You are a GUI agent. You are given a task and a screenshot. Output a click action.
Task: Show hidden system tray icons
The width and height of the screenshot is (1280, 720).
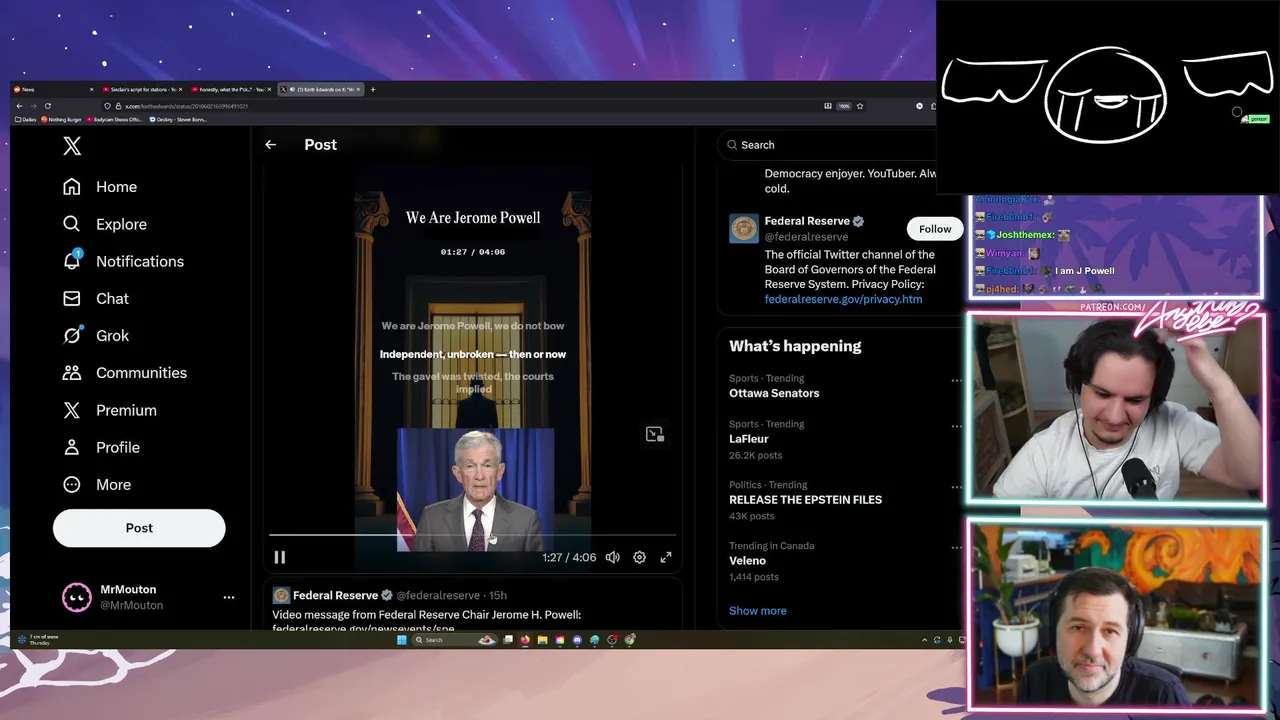pos(924,640)
